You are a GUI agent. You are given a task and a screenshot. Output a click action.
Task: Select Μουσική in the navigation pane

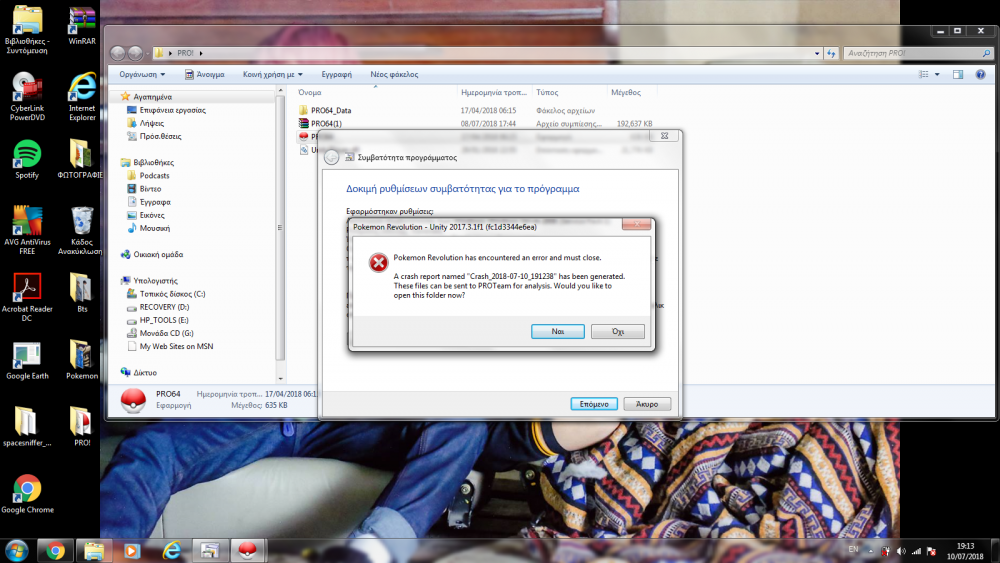coord(154,228)
